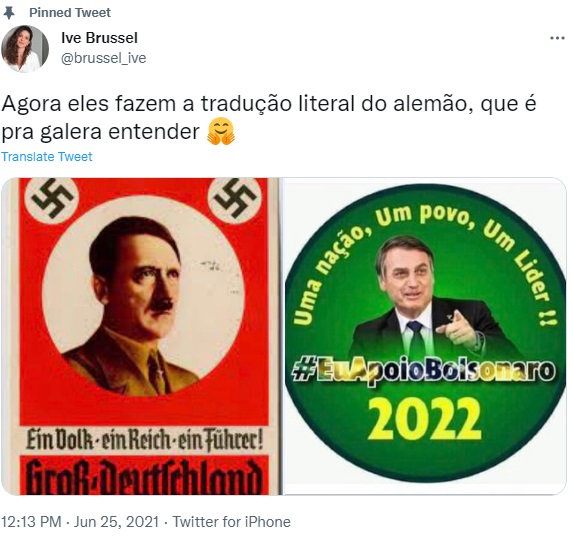The height and width of the screenshot is (539, 573).
Task: Open the left red poster image
Action: (142, 336)
